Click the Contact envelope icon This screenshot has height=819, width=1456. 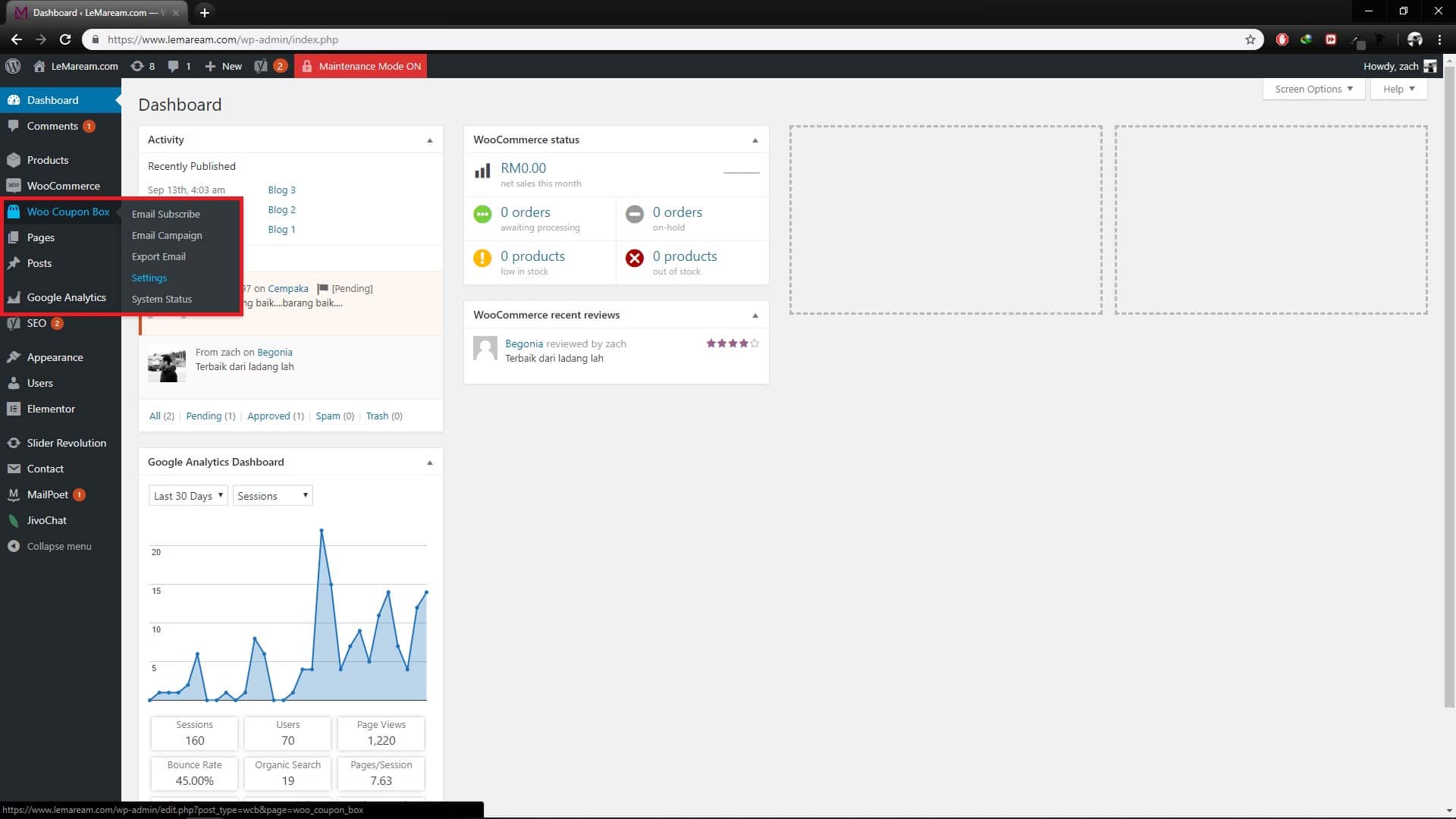point(14,469)
